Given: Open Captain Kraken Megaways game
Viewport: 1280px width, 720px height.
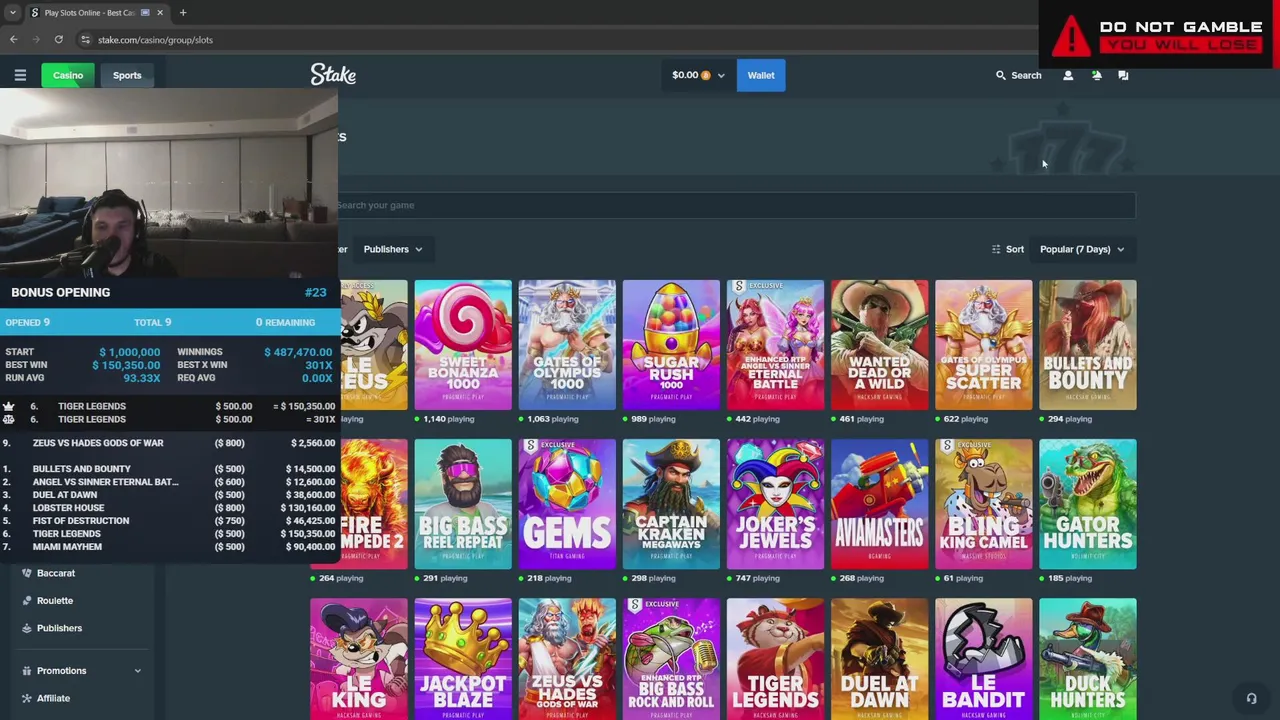Looking at the screenshot, I should (x=671, y=504).
